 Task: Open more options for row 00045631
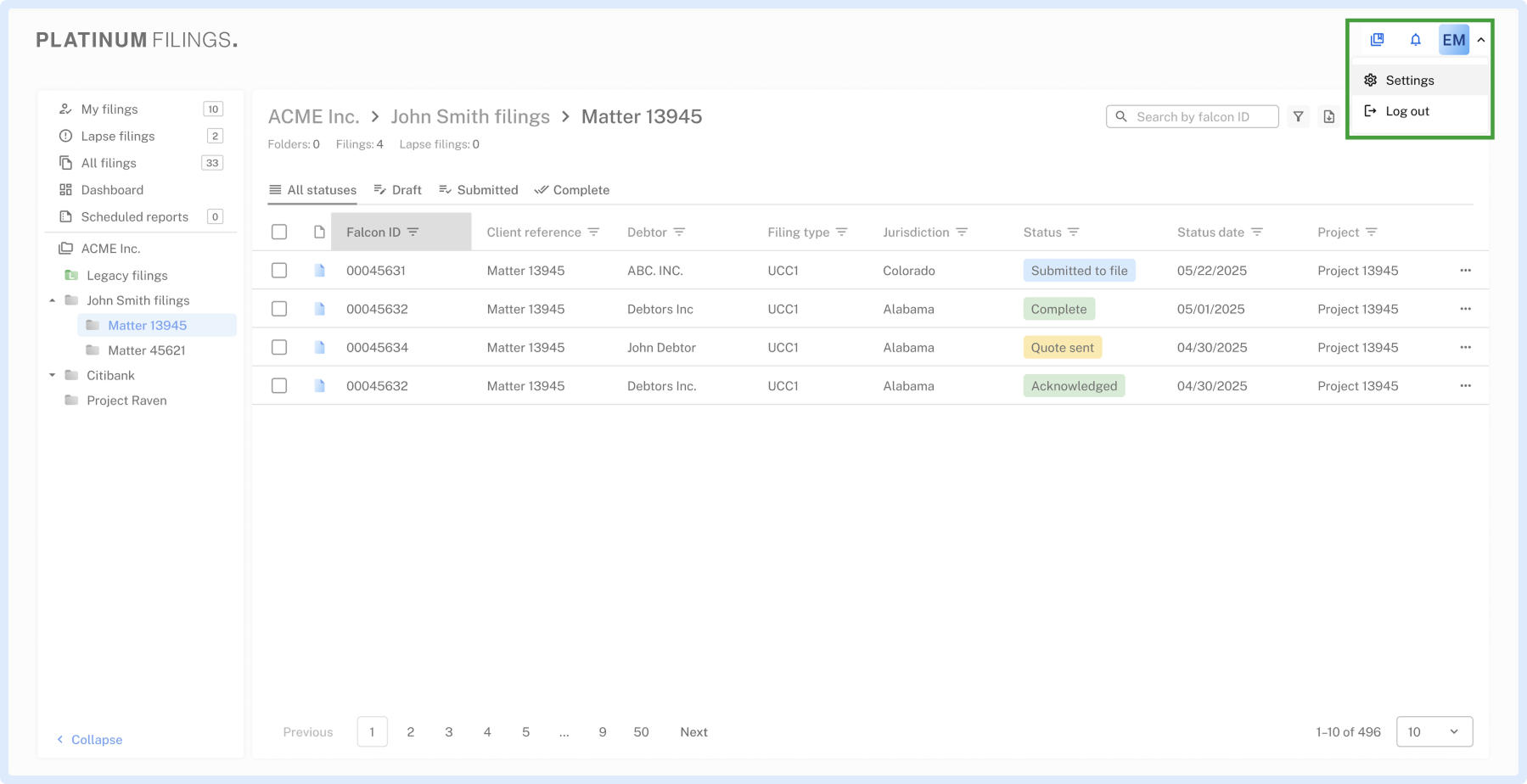1466,271
